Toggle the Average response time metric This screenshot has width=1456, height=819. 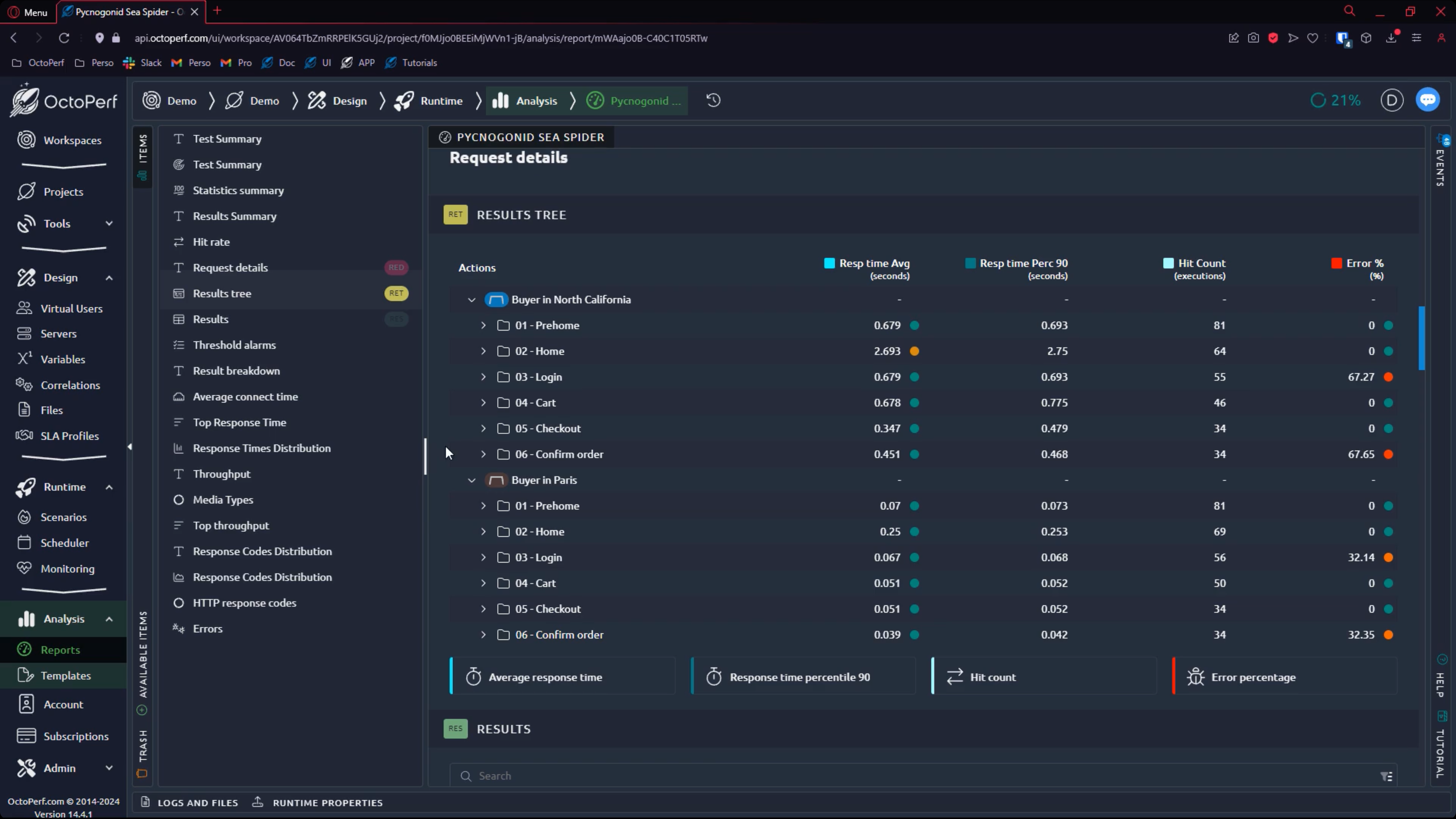point(562,677)
